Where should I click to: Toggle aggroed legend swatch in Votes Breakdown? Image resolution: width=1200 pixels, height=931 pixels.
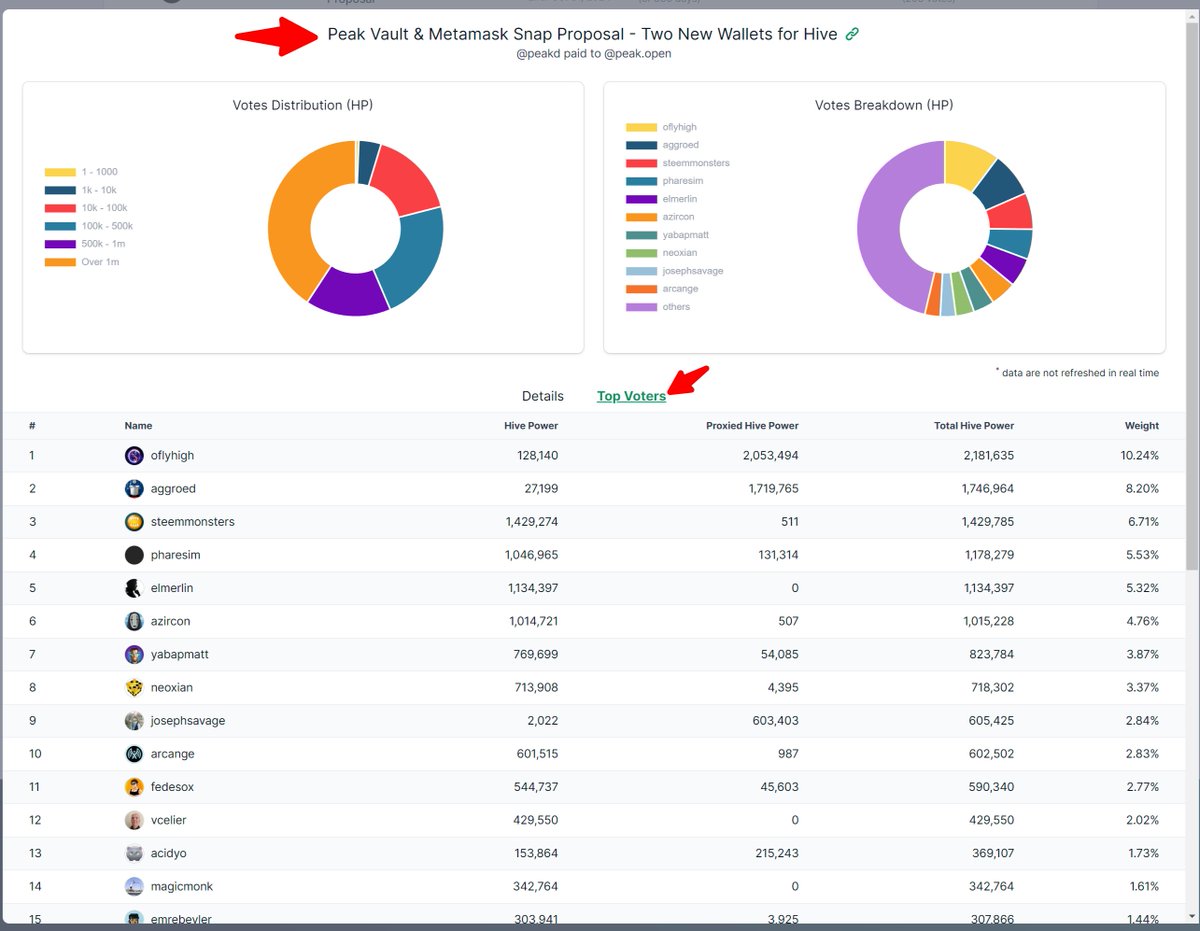641,145
